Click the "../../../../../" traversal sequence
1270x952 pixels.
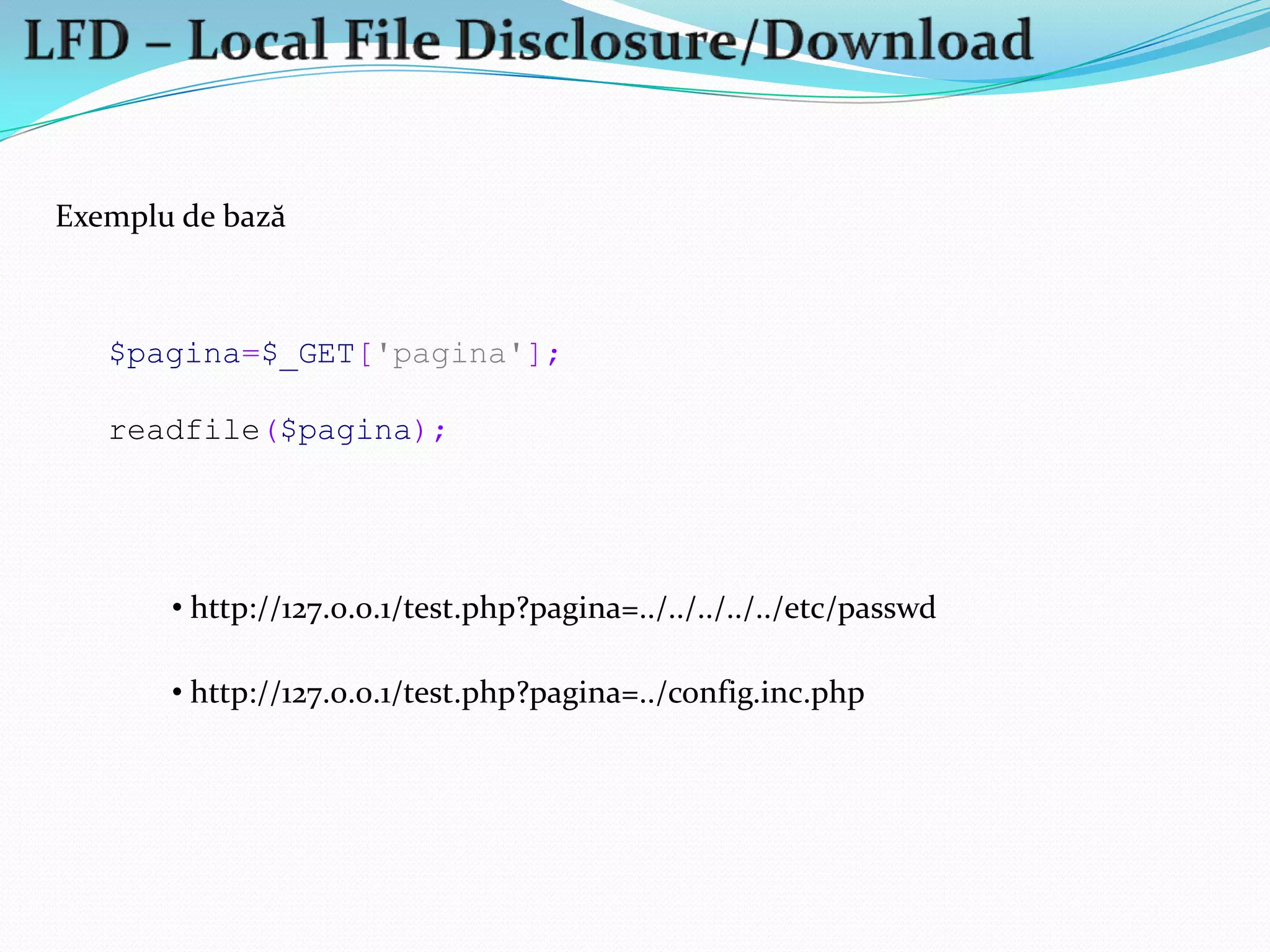[x=711, y=608]
